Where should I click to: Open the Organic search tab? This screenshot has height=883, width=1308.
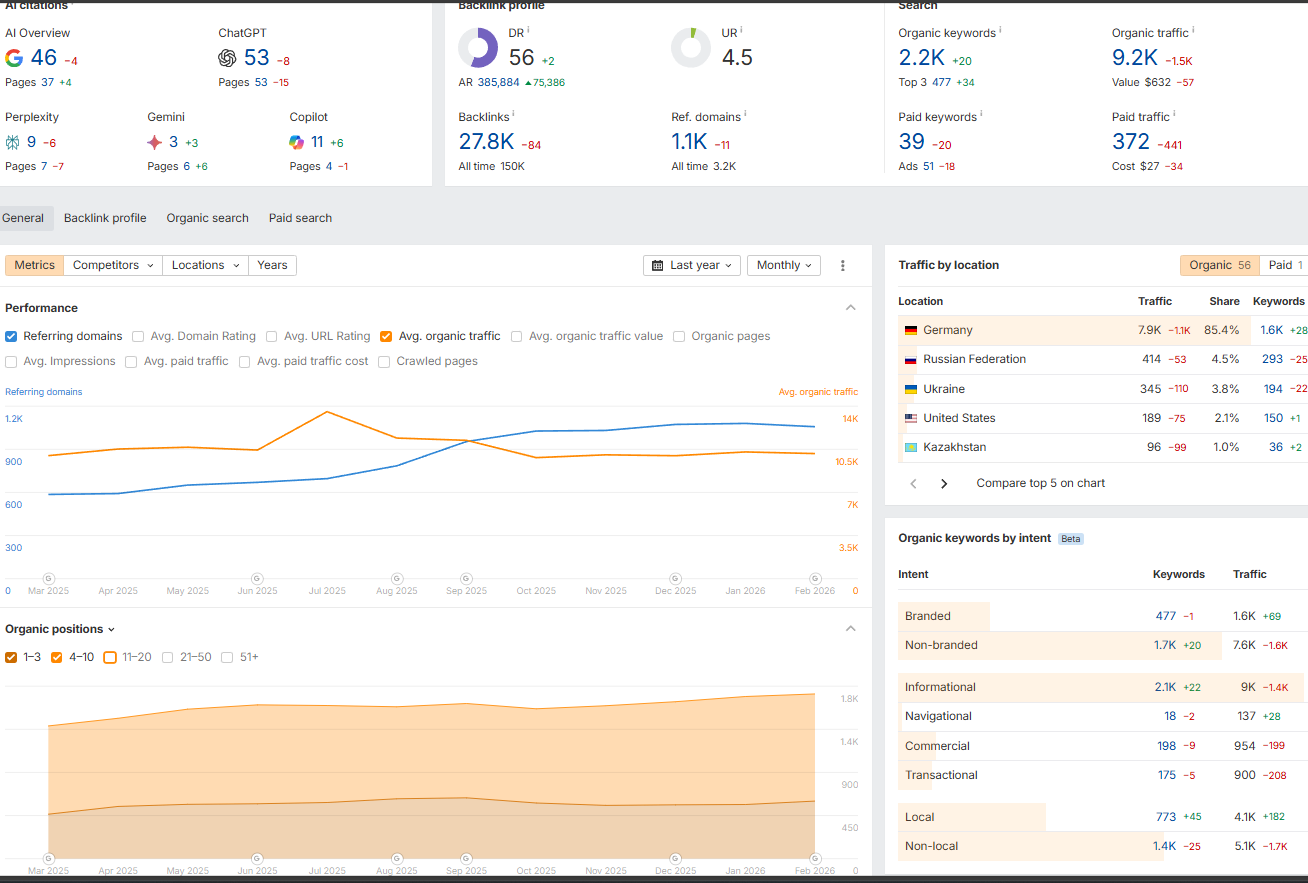pyautogui.click(x=207, y=218)
